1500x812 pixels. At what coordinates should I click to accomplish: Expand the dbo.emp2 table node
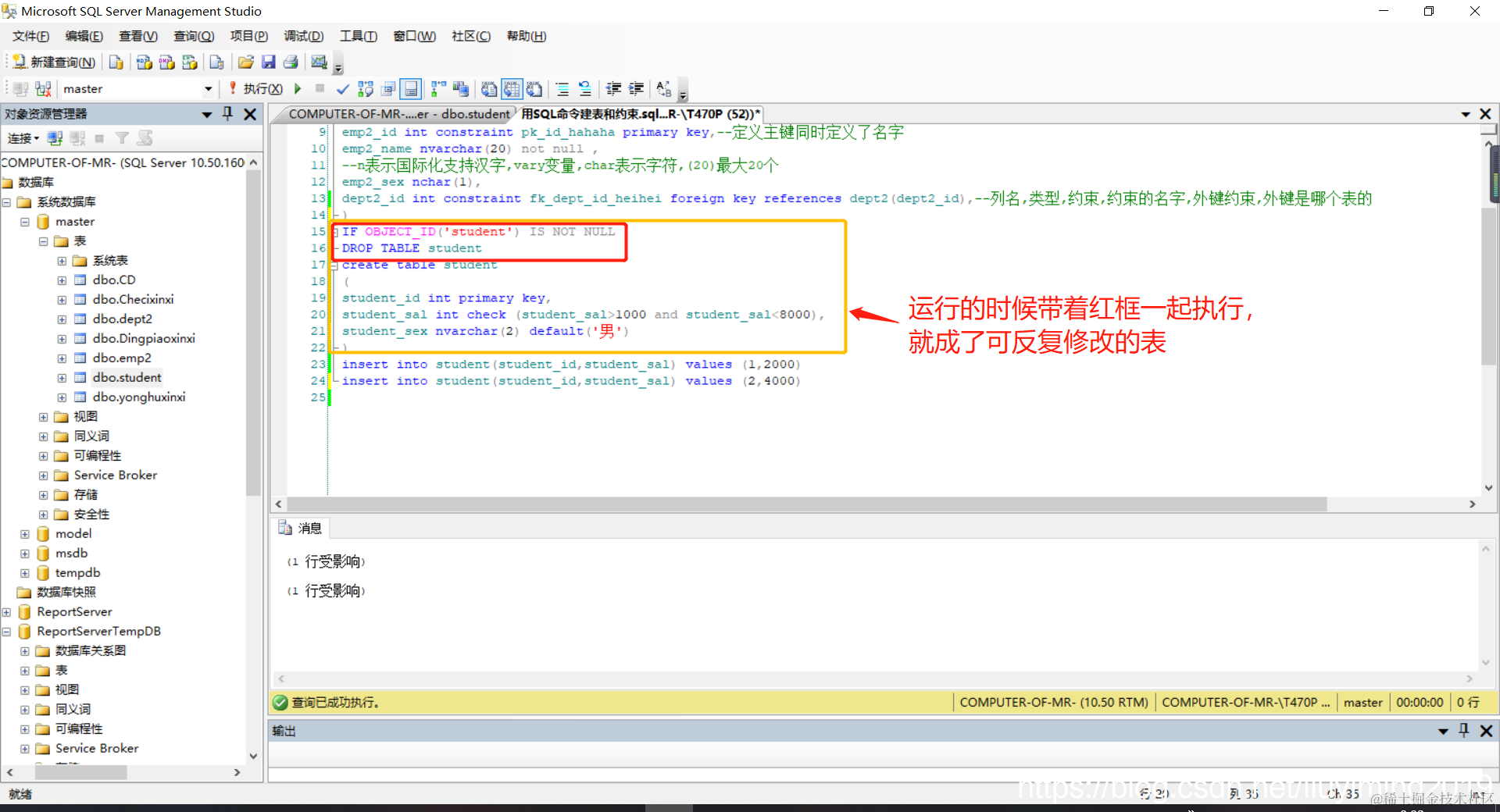62,358
